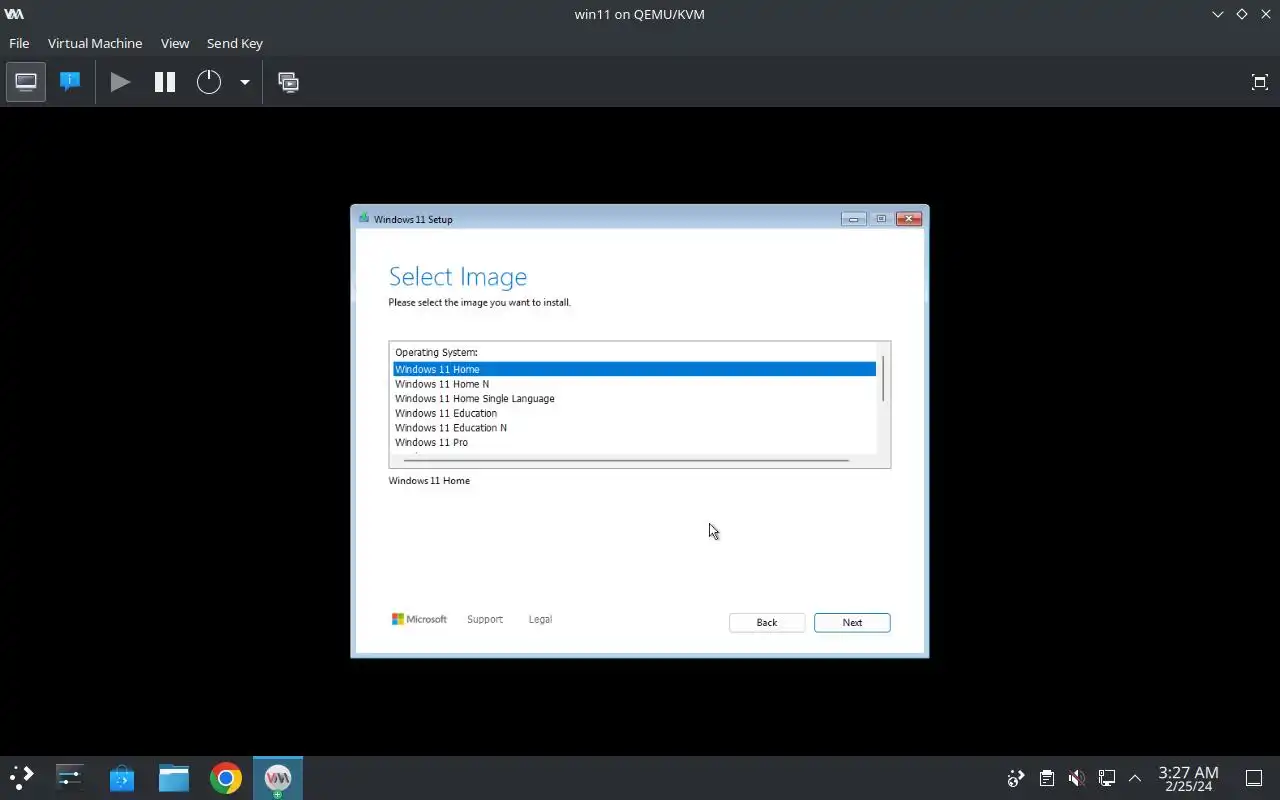
Task: Open manage VM snapshots view
Action: [288, 82]
